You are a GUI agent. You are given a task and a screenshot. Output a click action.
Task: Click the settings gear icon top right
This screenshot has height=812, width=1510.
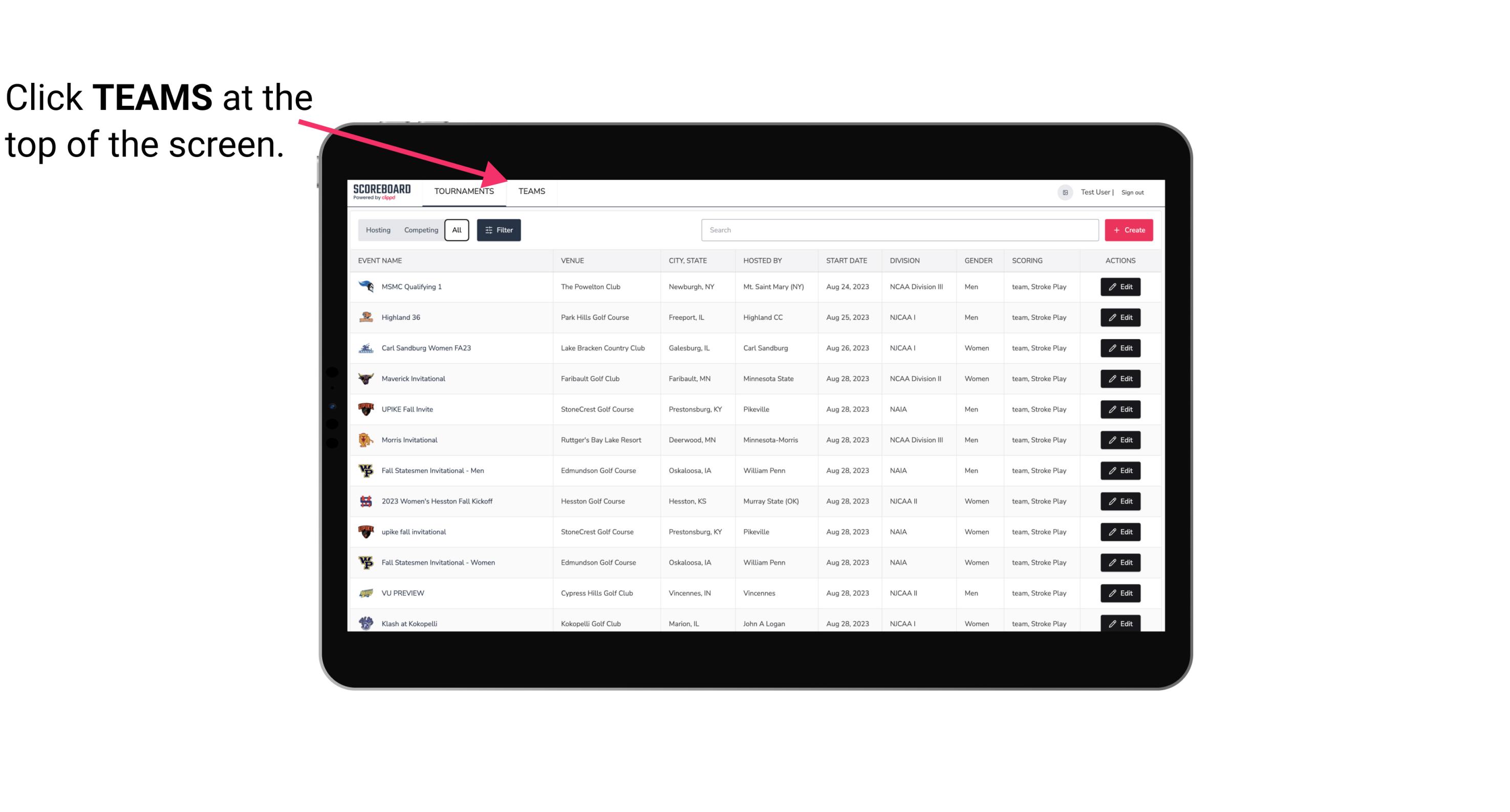click(x=1063, y=192)
